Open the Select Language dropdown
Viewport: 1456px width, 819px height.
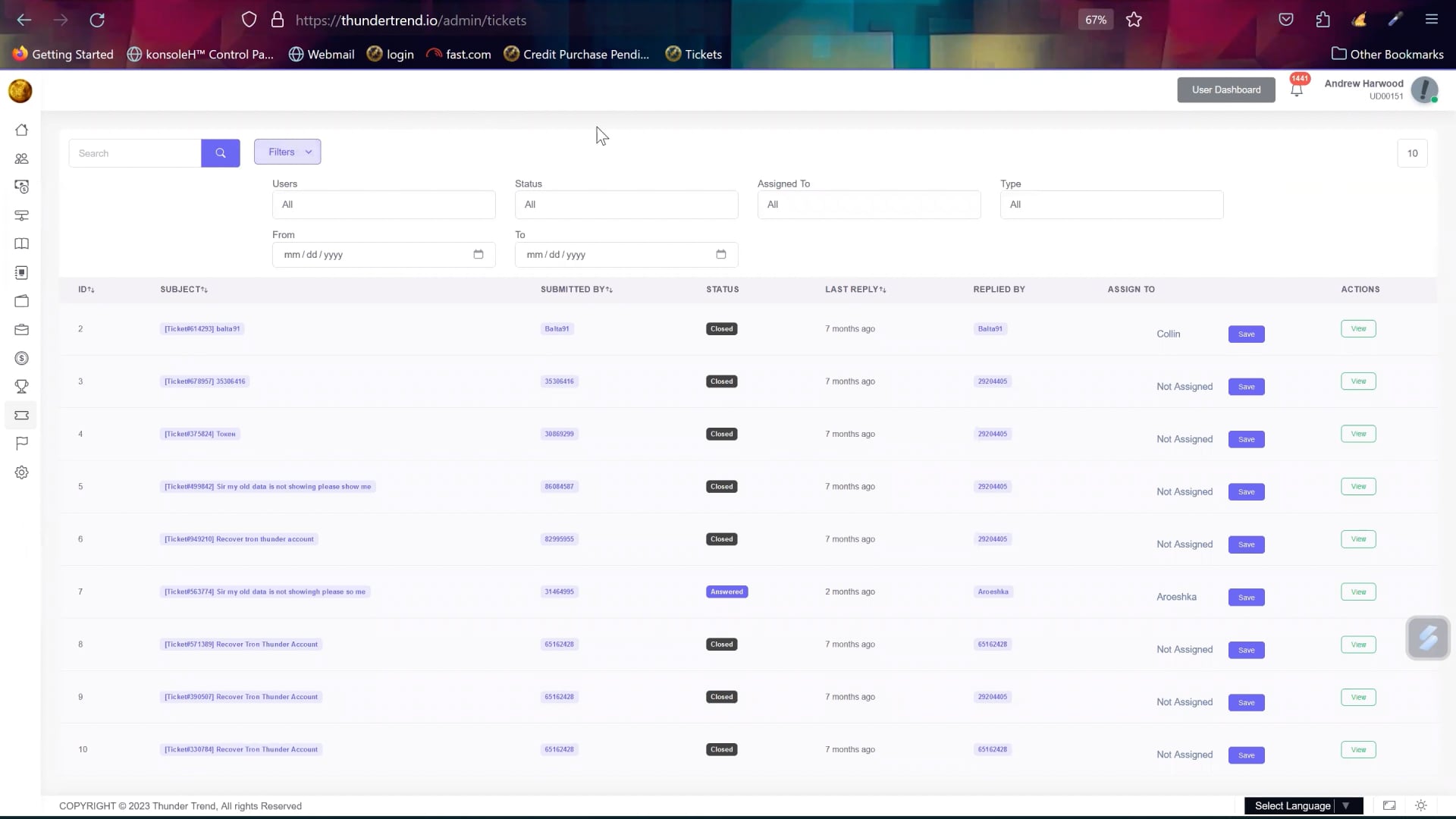1304,805
